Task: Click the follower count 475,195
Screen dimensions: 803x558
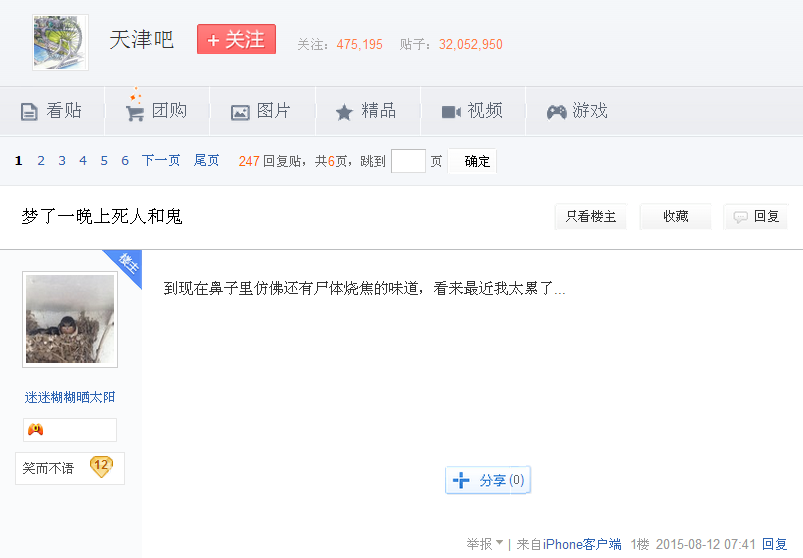Action: point(360,45)
